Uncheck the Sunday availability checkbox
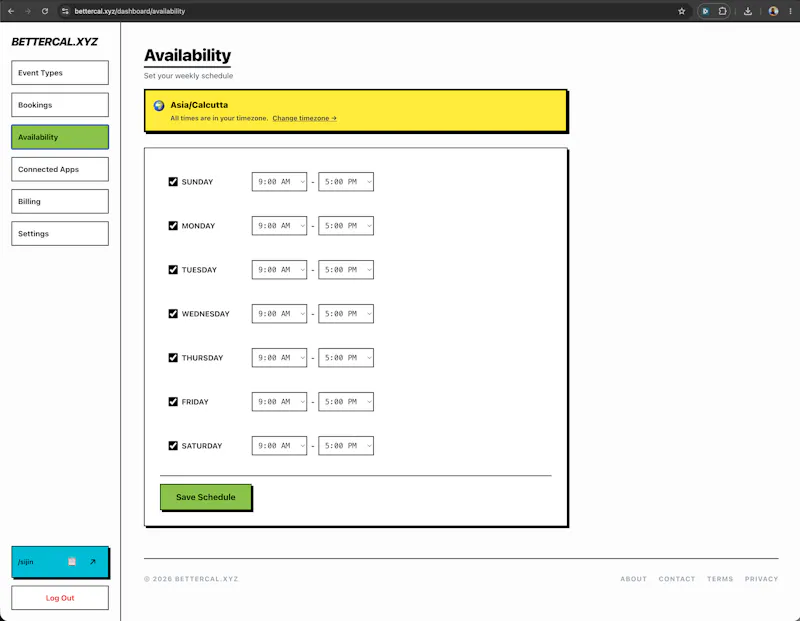 [173, 182]
